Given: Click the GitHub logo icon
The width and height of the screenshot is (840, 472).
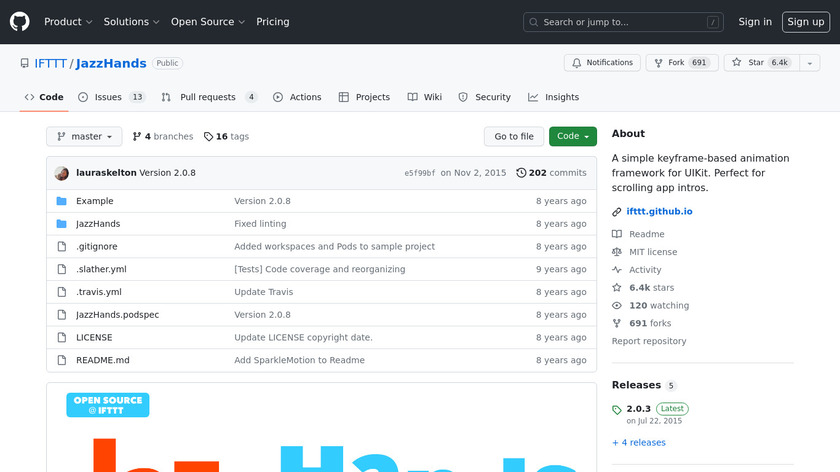Looking at the screenshot, I should pos(20,21).
